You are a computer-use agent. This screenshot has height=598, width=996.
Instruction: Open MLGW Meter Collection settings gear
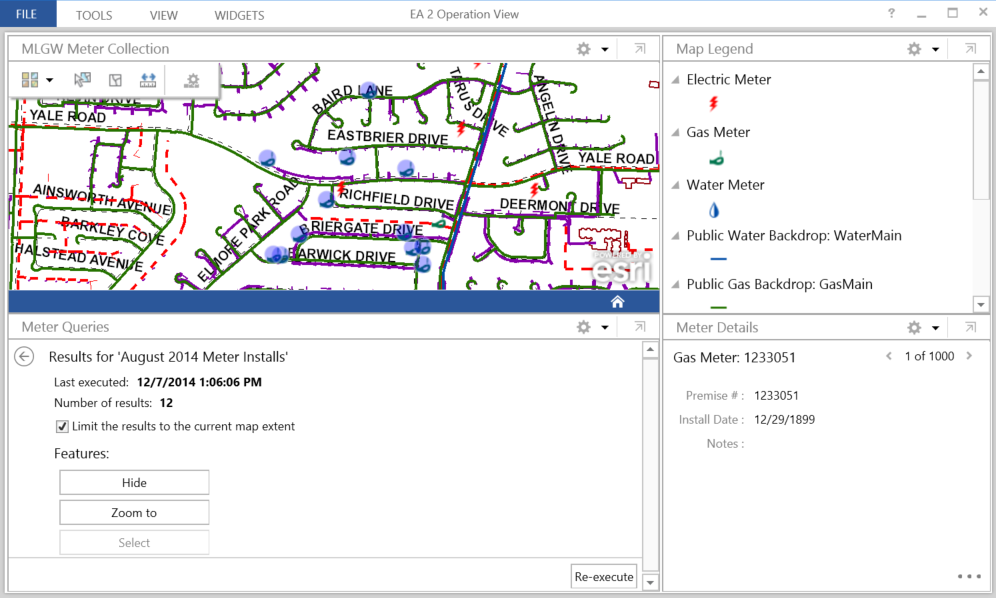(584, 49)
